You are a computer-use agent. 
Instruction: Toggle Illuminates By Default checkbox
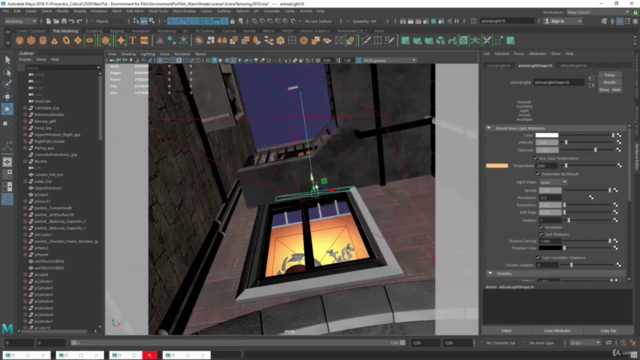click(x=538, y=174)
